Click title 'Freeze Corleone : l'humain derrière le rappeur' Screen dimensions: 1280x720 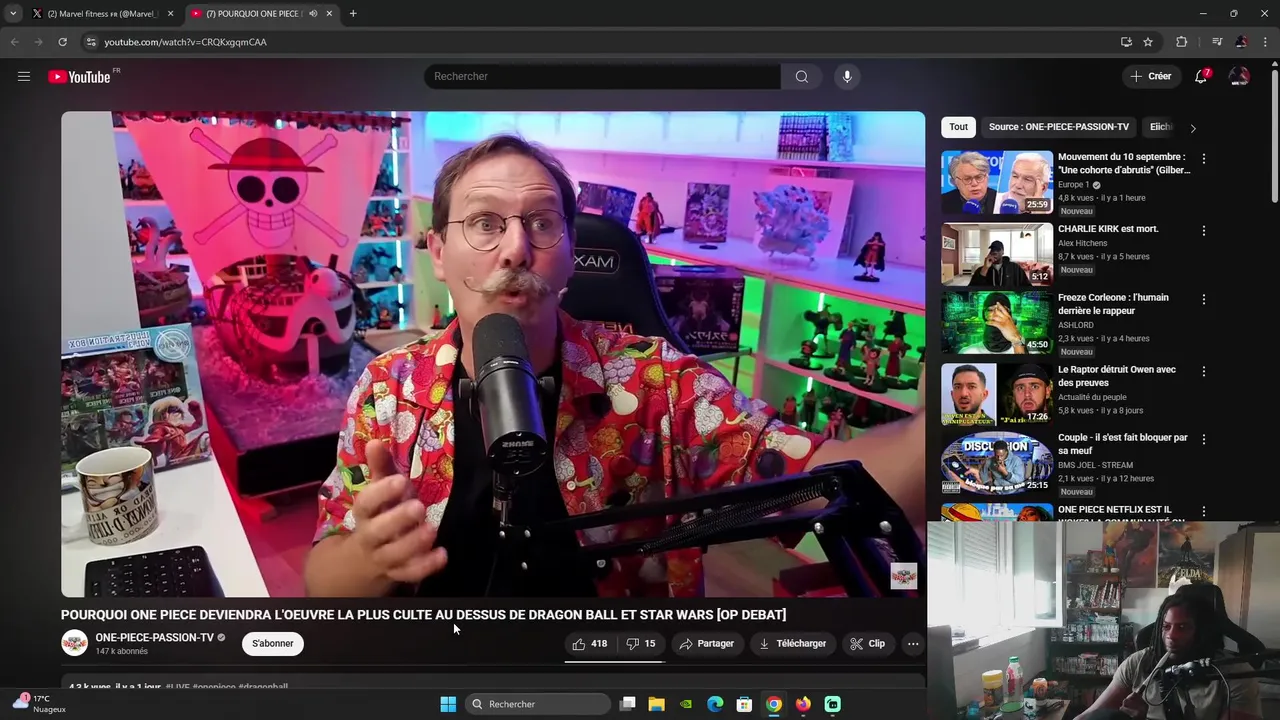point(1113,304)
